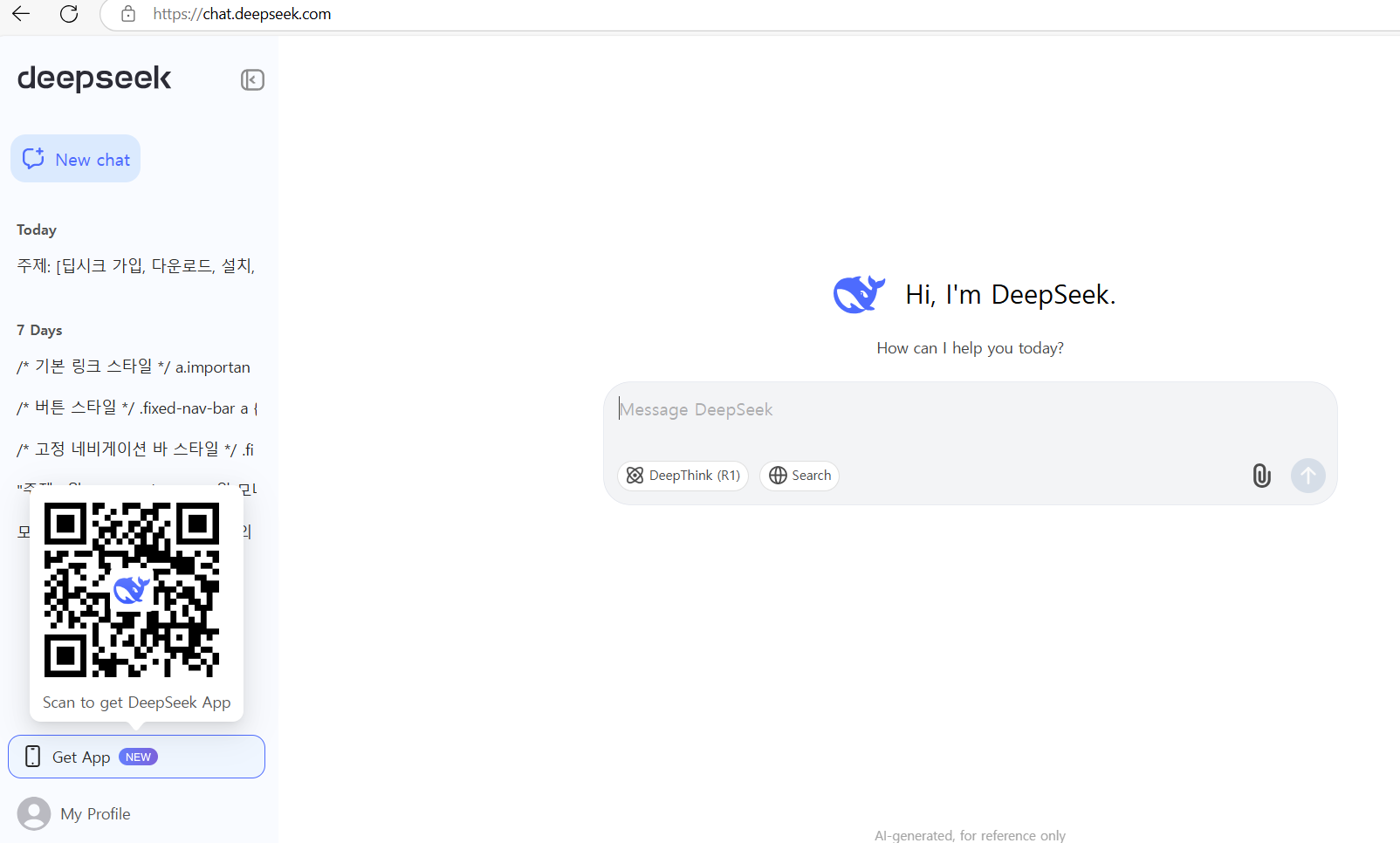
Task: Enable web Search mode
Action: [x=799, y=476]
